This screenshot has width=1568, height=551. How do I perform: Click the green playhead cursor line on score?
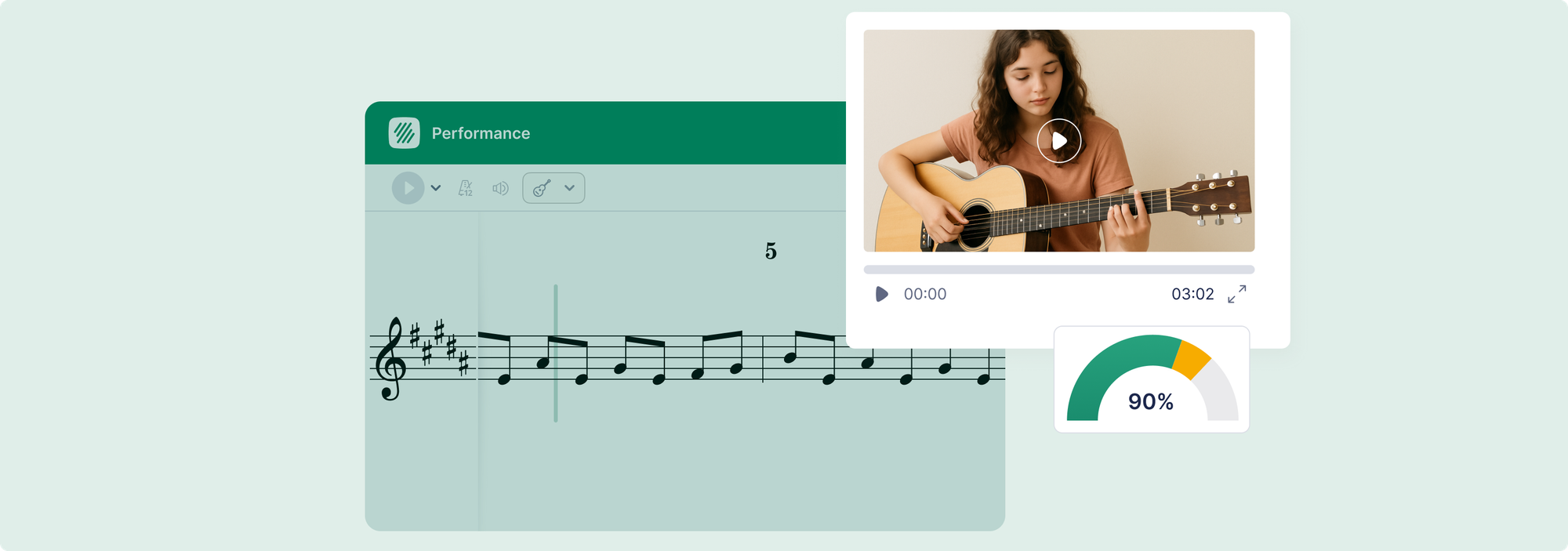coord(556,353)
